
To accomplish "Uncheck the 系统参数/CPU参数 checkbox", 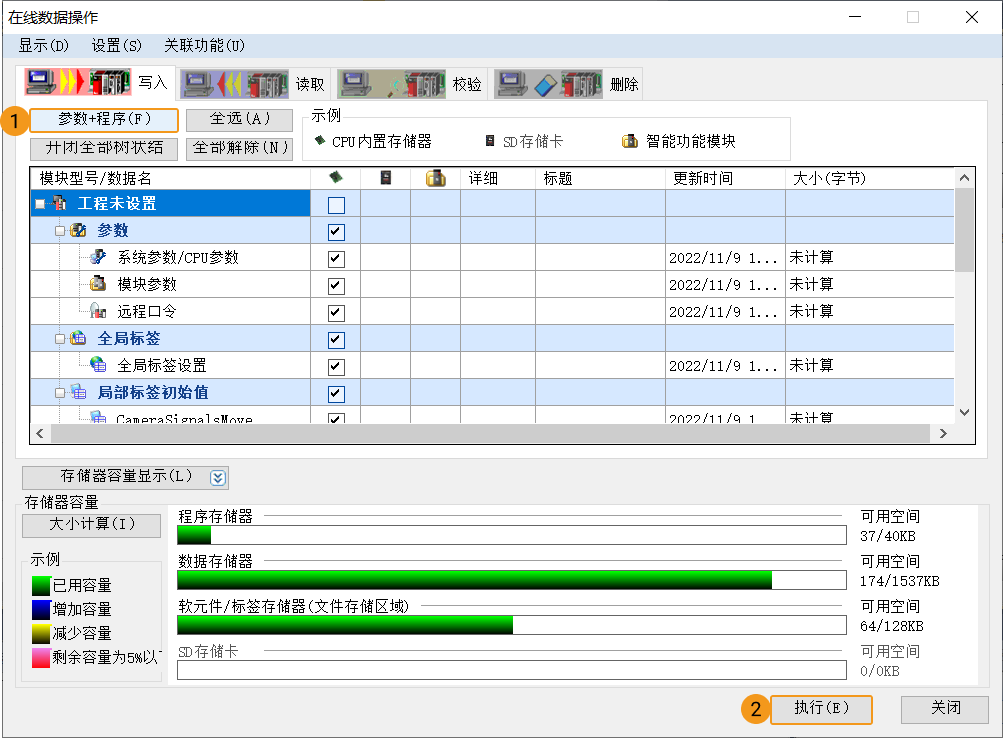I will (335, 257).
